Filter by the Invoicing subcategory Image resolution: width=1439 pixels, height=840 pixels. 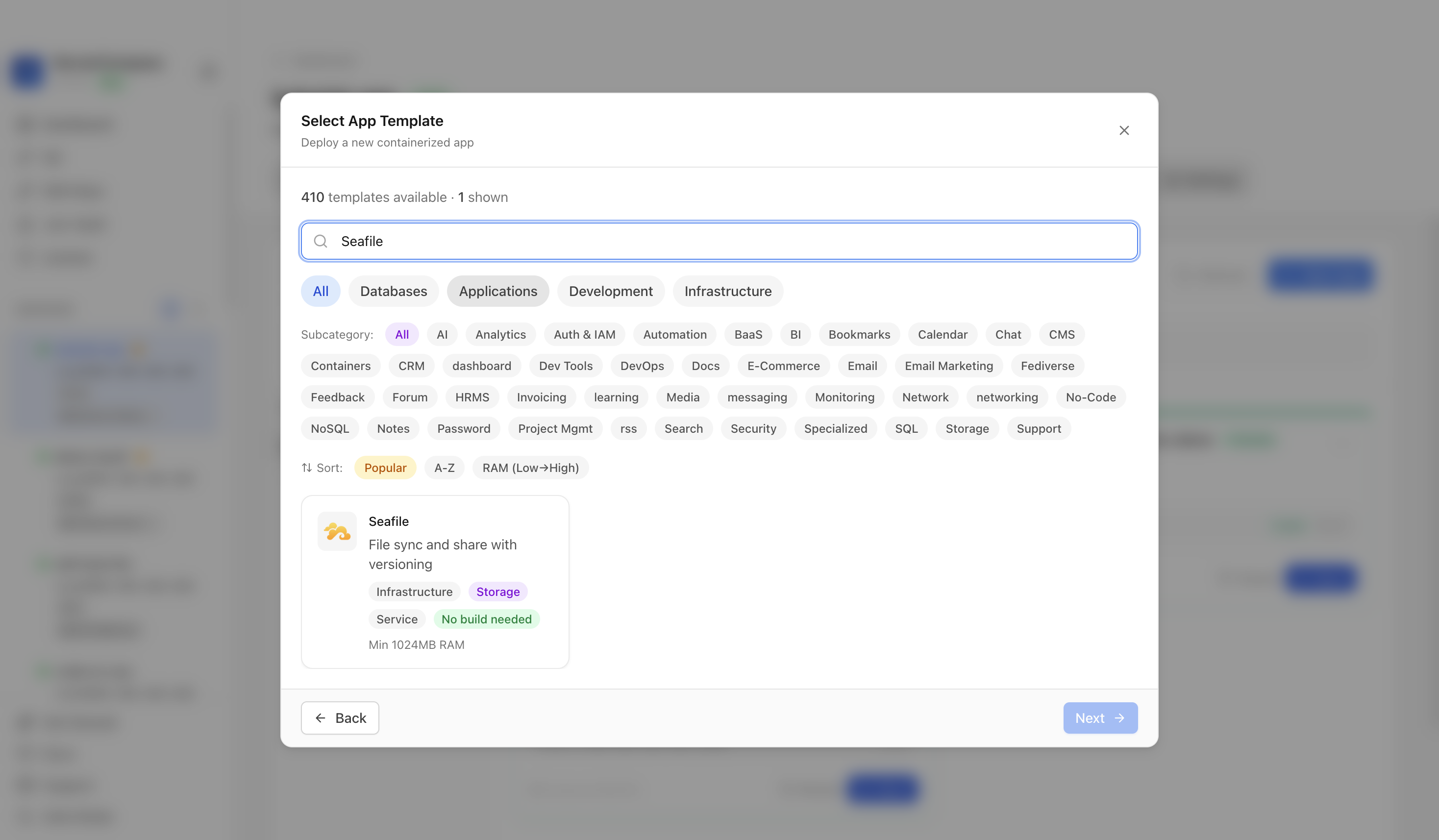tap(541, 397)
